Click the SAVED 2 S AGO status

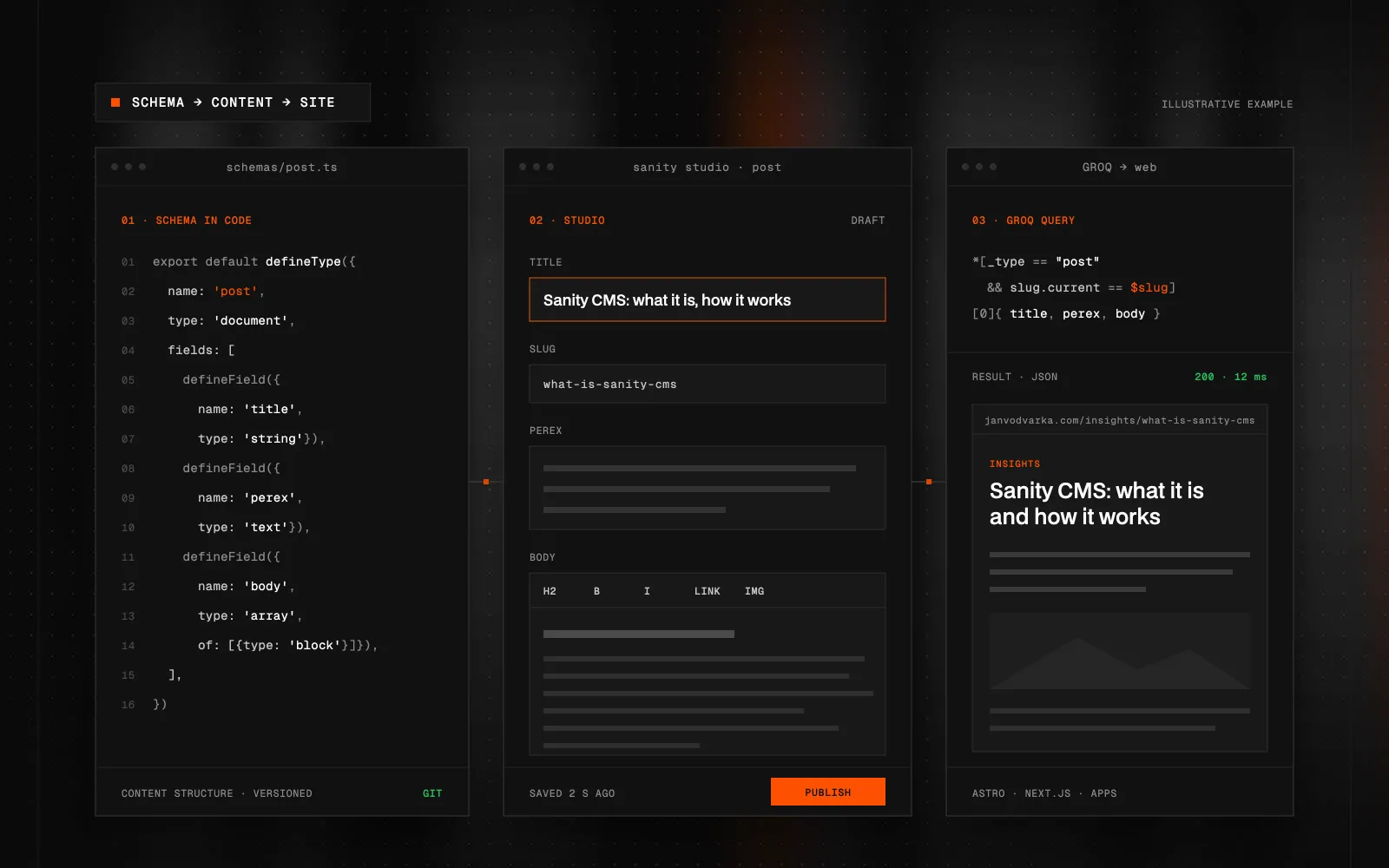(x=572, y=793)
